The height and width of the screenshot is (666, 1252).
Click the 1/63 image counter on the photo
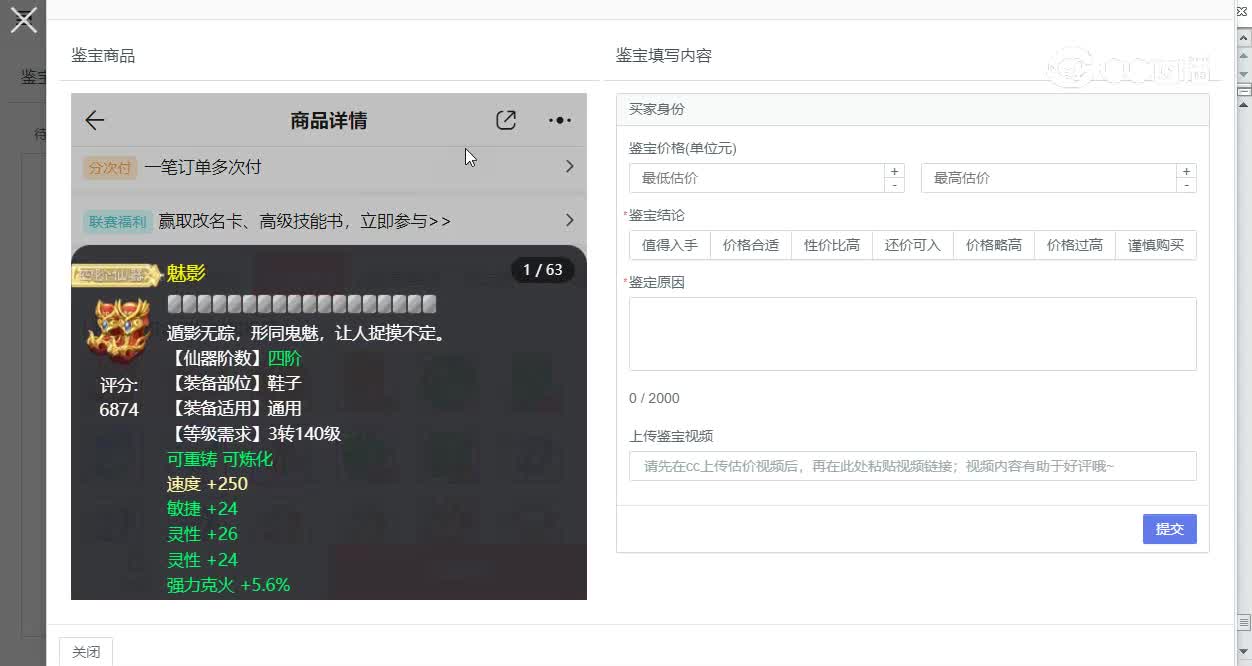[x=545, y=269]
